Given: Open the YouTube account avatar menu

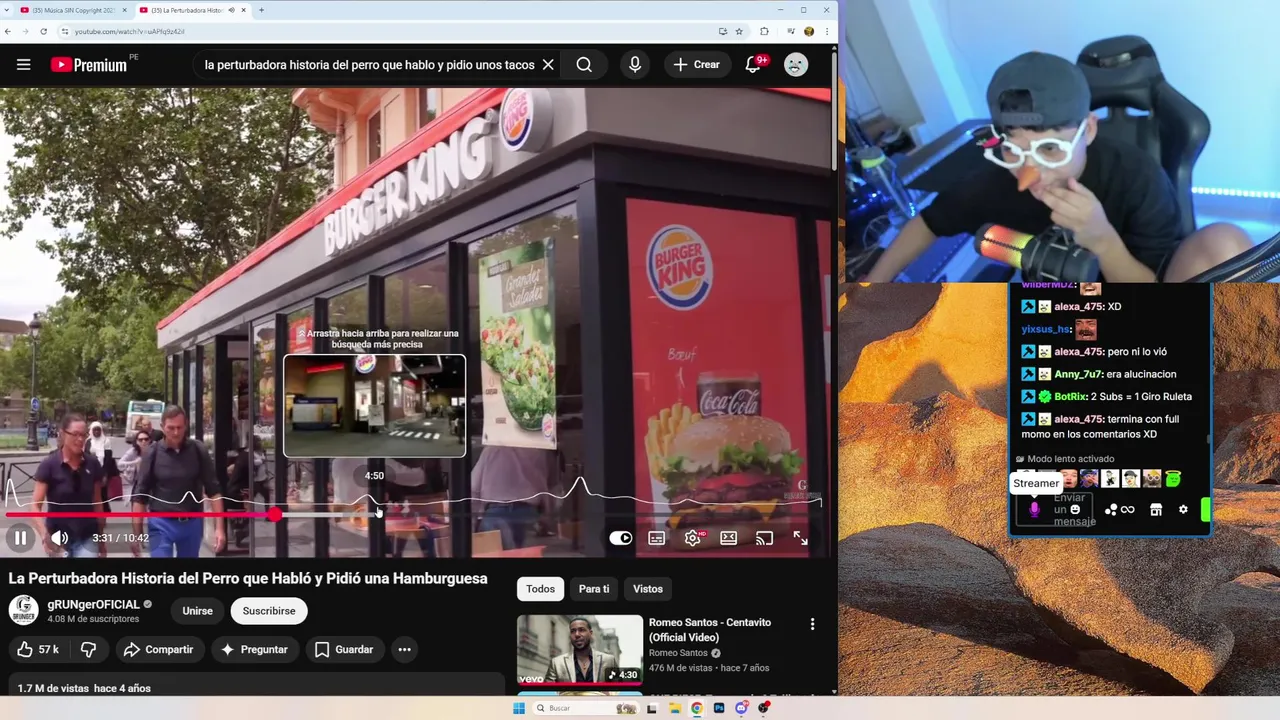Looking at the screenshot, I should point(796,65).
